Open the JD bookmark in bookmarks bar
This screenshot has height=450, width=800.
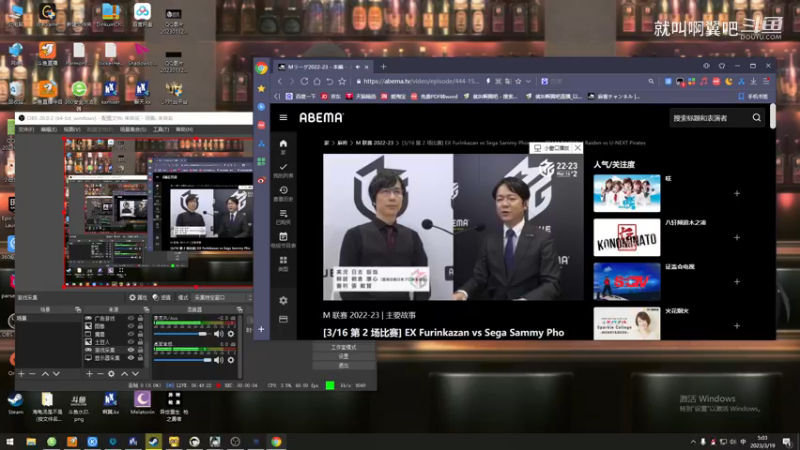click(331, 96)
